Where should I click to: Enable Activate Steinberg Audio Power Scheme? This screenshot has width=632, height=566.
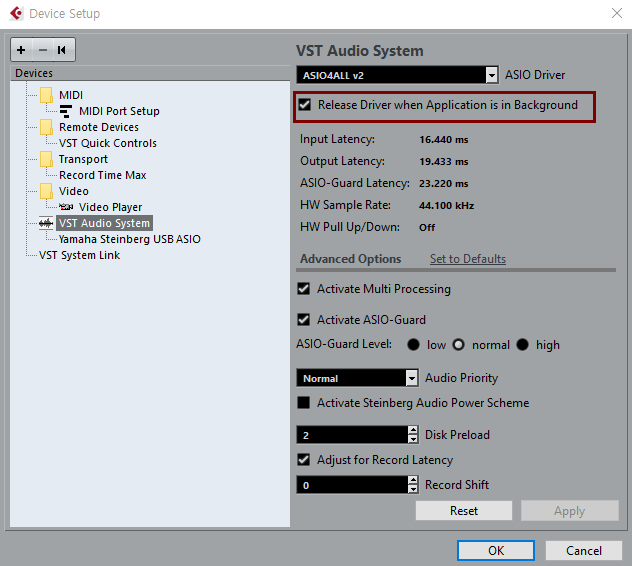pos(304,403)
